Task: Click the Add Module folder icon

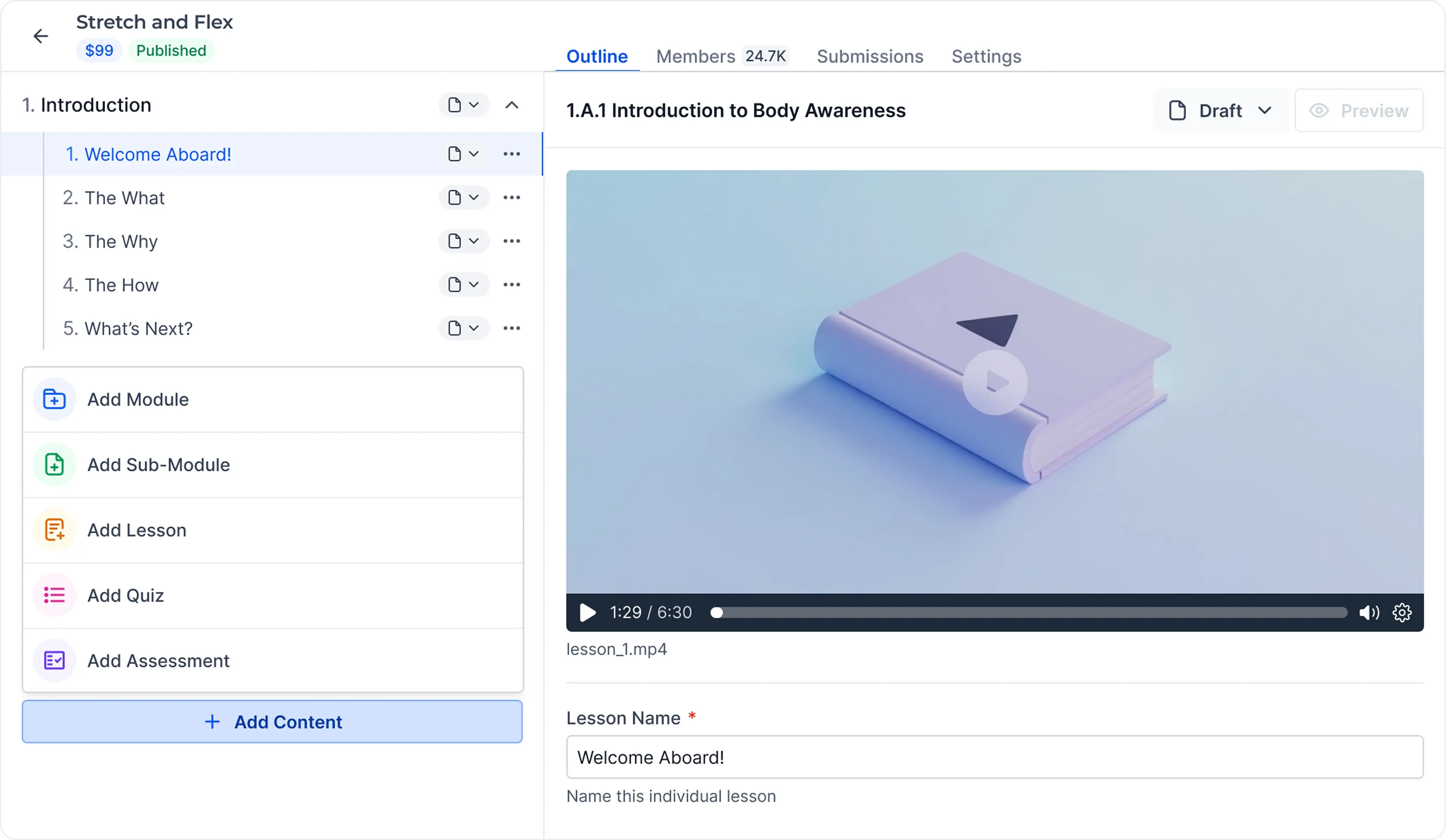Action: [55, 399]
